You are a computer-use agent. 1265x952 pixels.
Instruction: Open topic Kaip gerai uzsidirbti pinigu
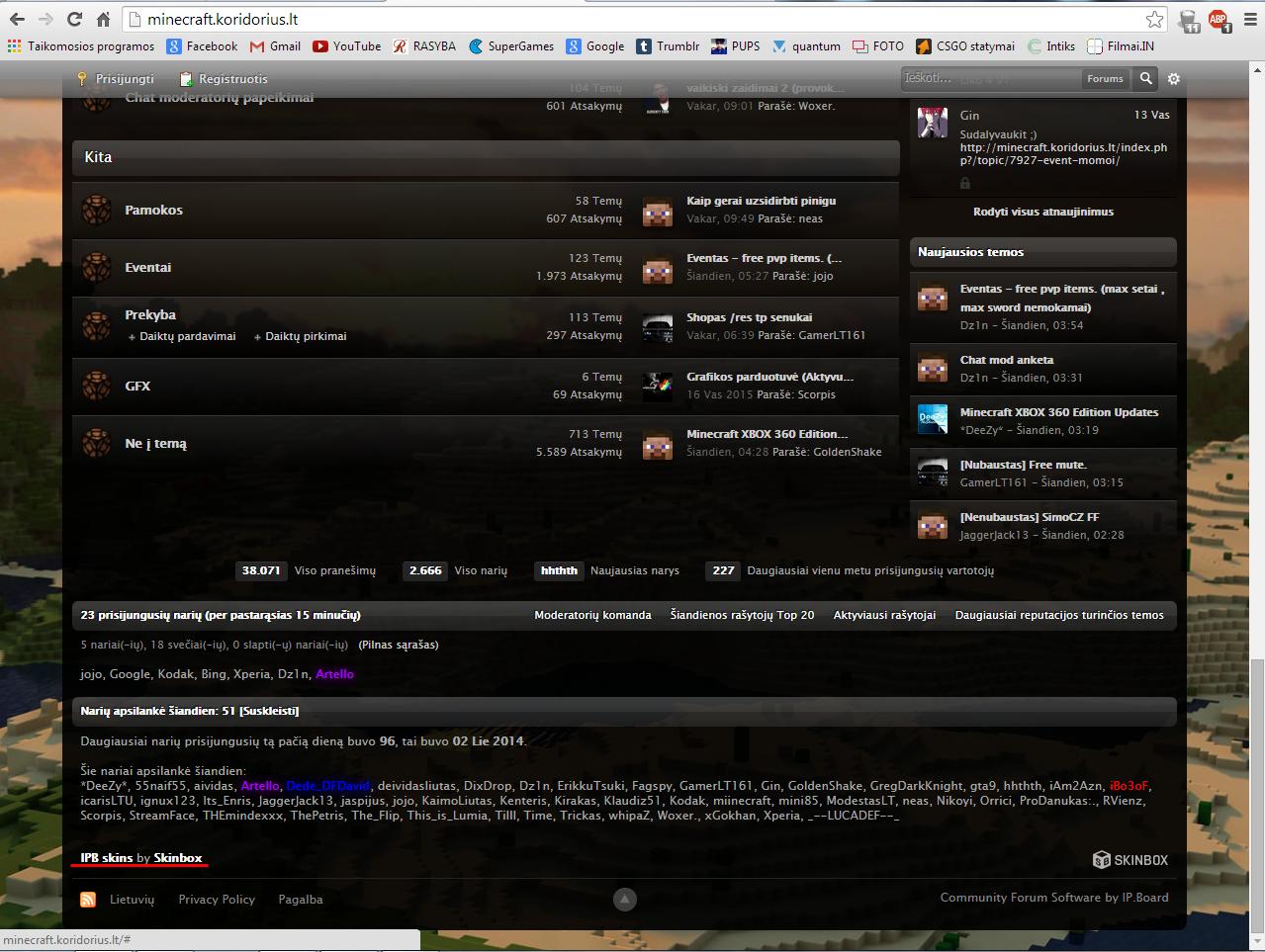coord(762,201)
